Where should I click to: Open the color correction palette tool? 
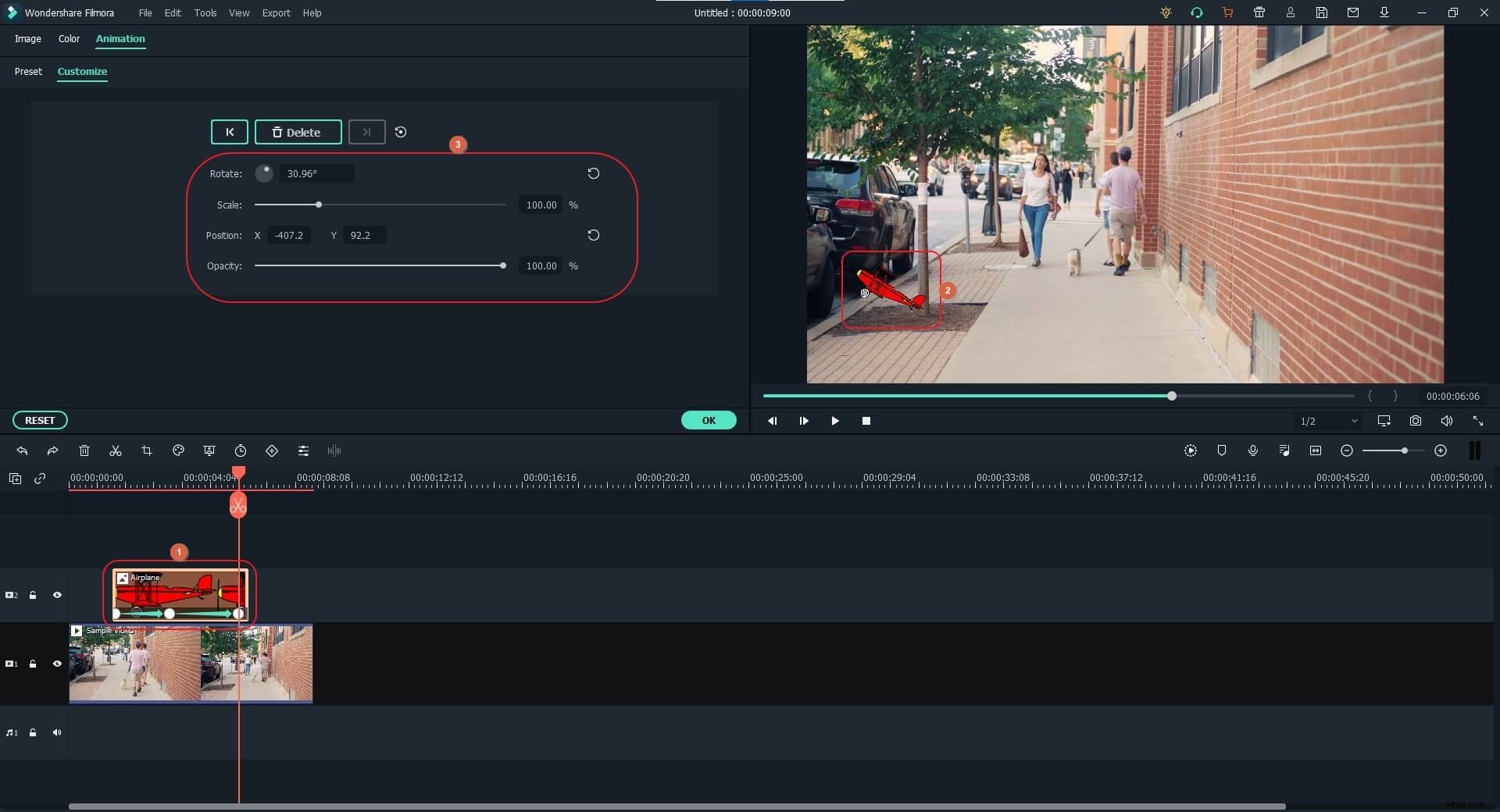pos(177,451)
